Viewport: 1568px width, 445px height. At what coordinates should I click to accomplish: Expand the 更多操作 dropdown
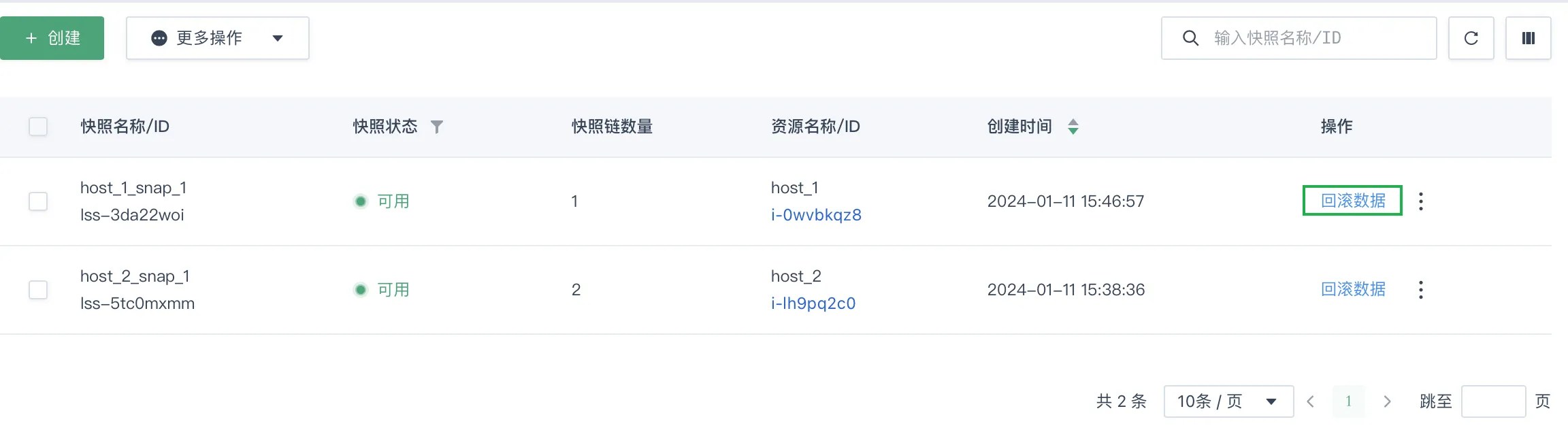pos(218,38)
